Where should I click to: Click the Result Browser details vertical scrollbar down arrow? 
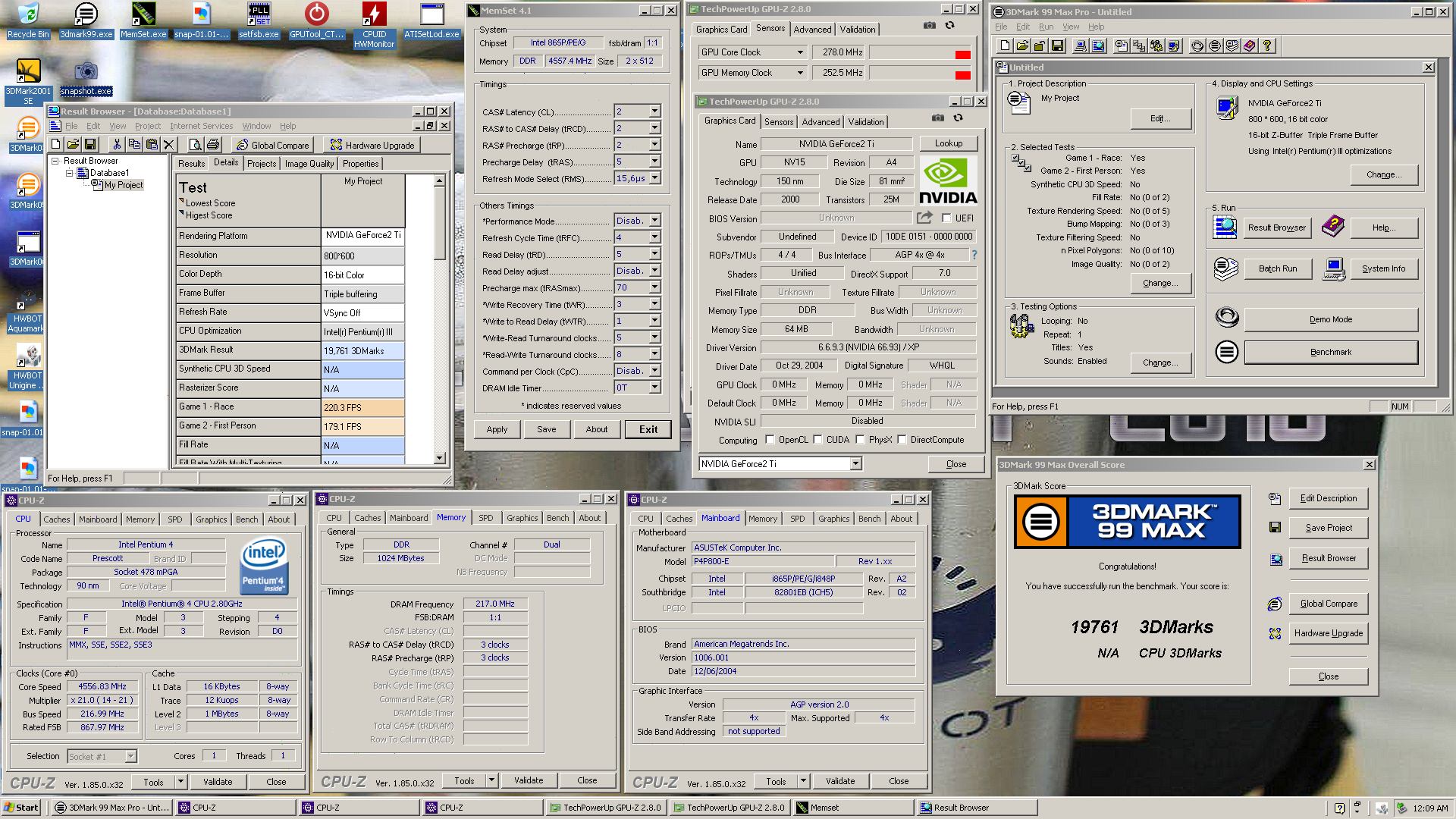click(439, 458)
